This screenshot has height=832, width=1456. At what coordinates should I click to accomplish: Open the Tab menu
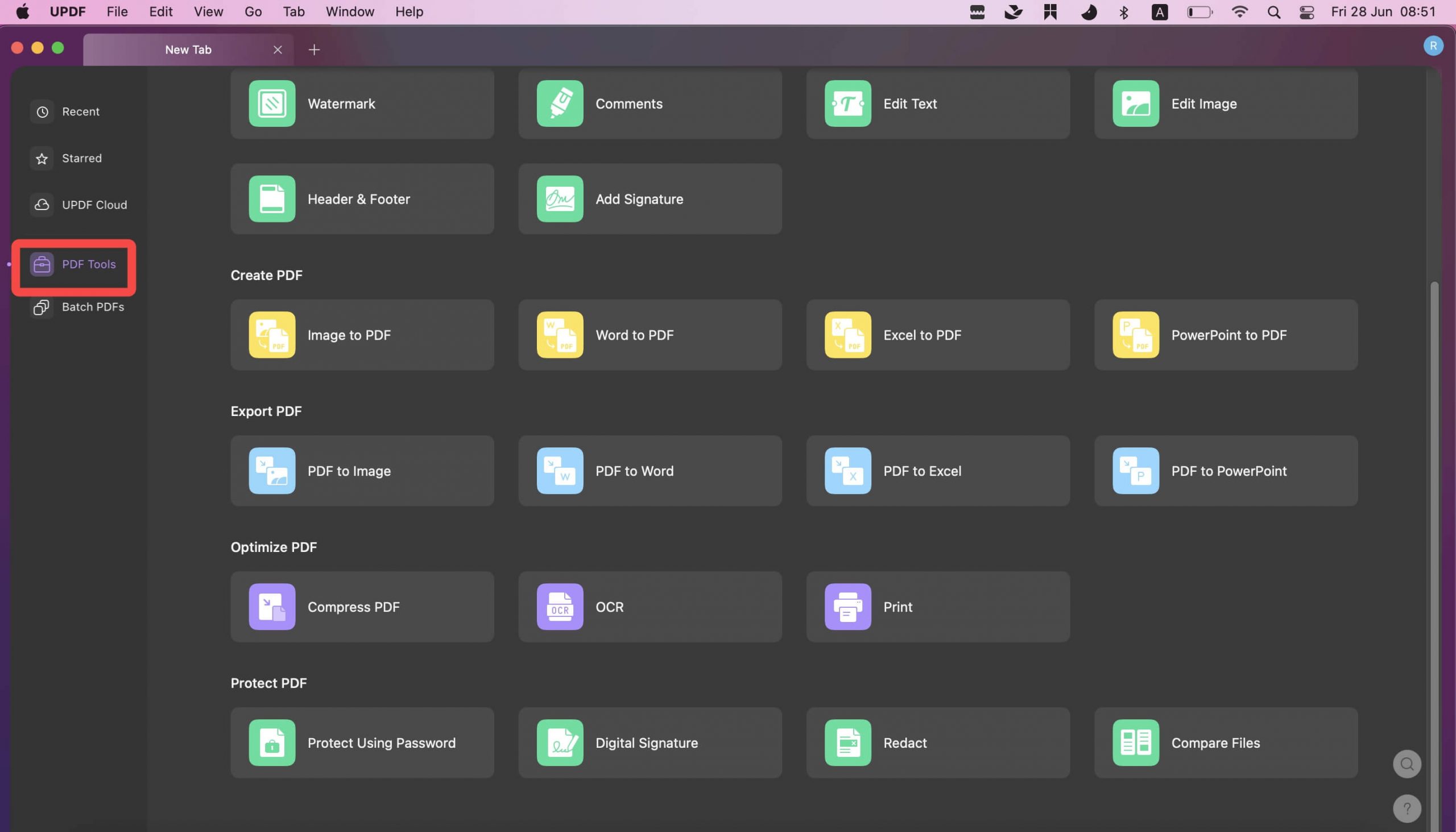coord(293,12)
